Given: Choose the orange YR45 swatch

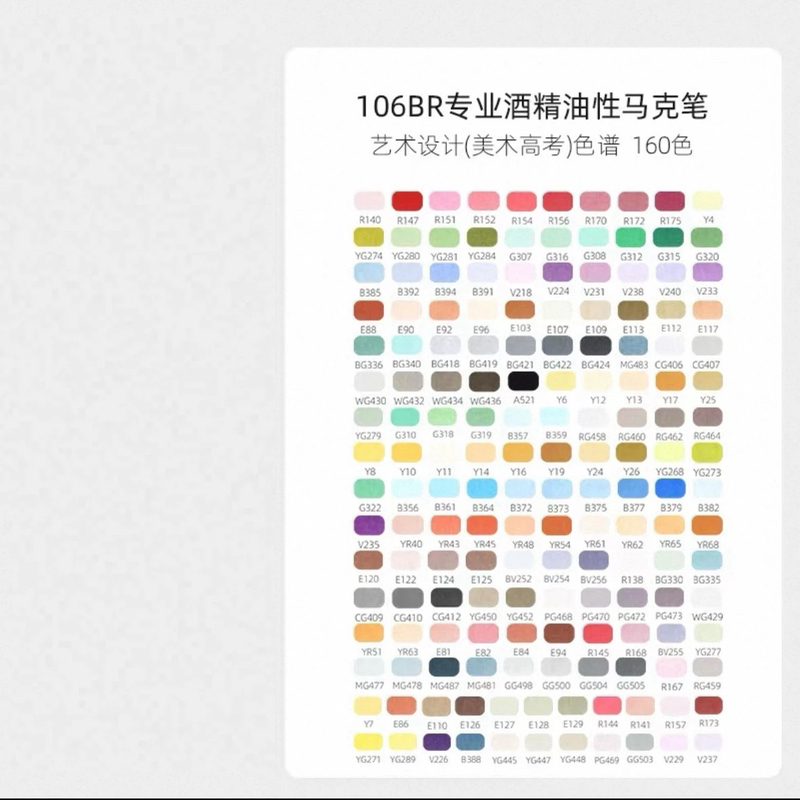Looking at the screenshot, I should pyautogui.click(x=482, y=525).
